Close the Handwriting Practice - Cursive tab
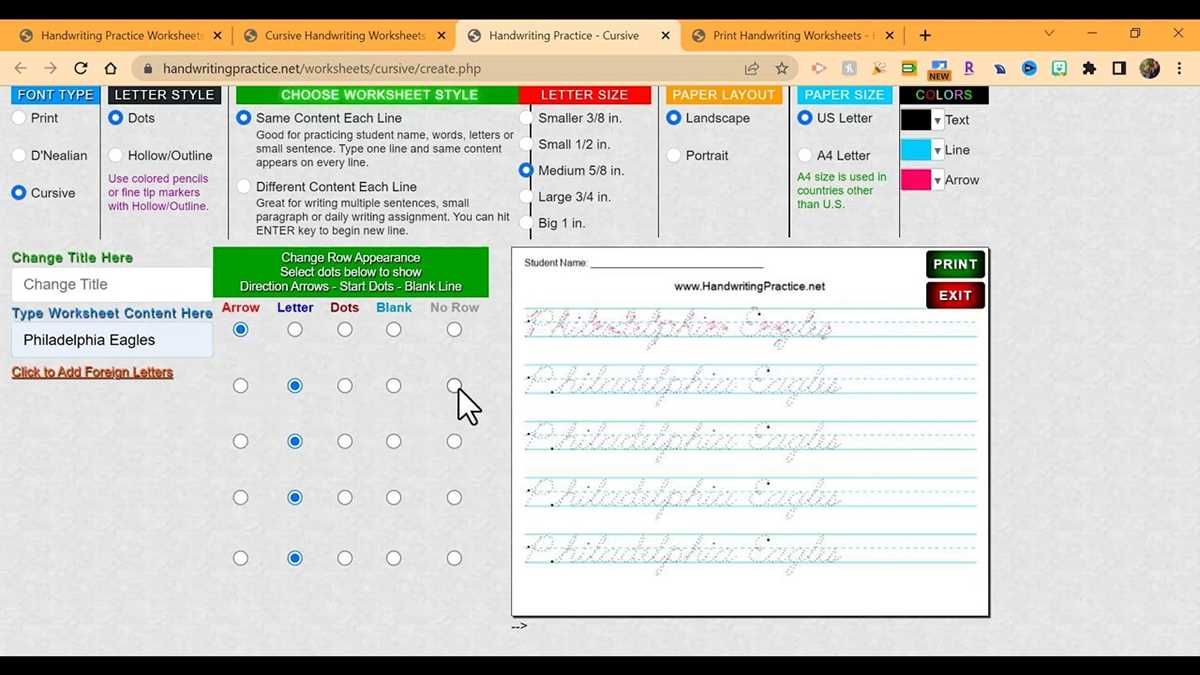The width and height of the screenshot is (1200, 675). (666, 35)
